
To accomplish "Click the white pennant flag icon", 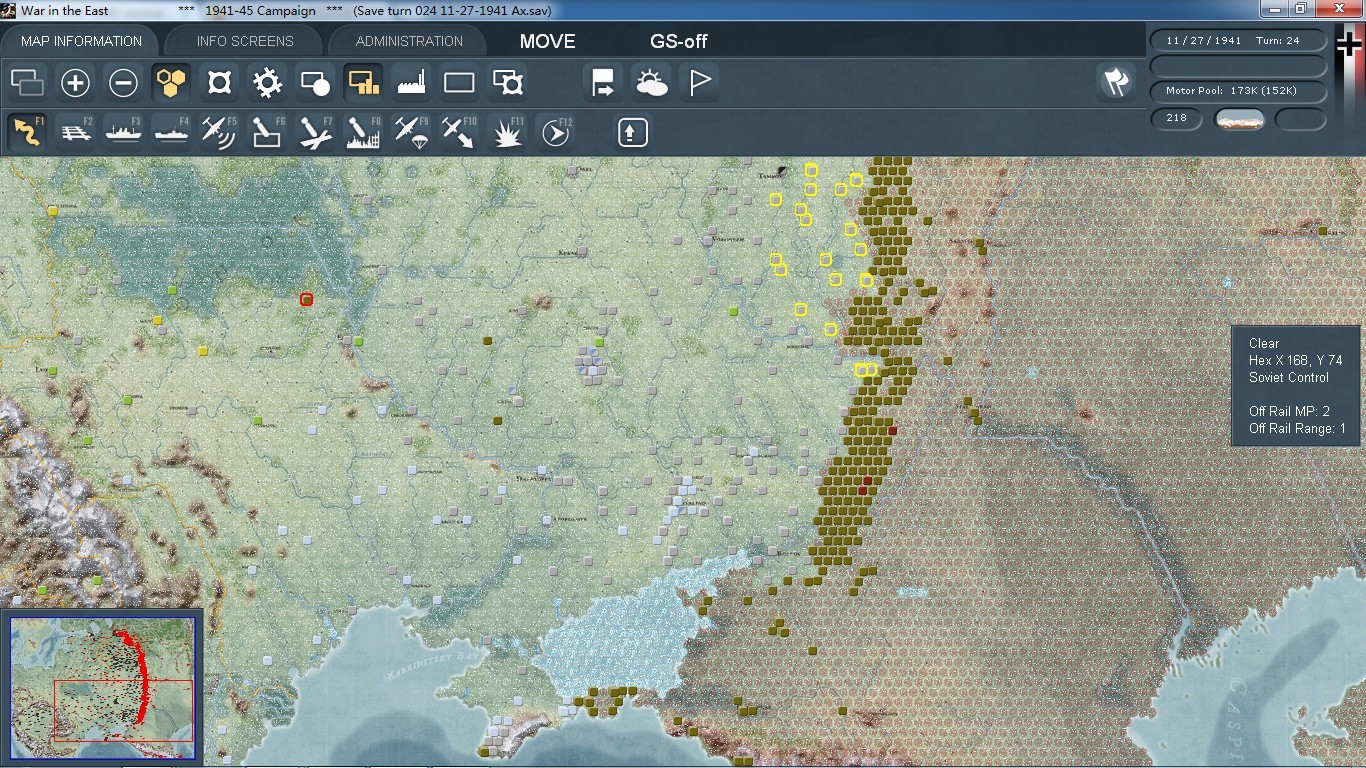I will (699, 82).
